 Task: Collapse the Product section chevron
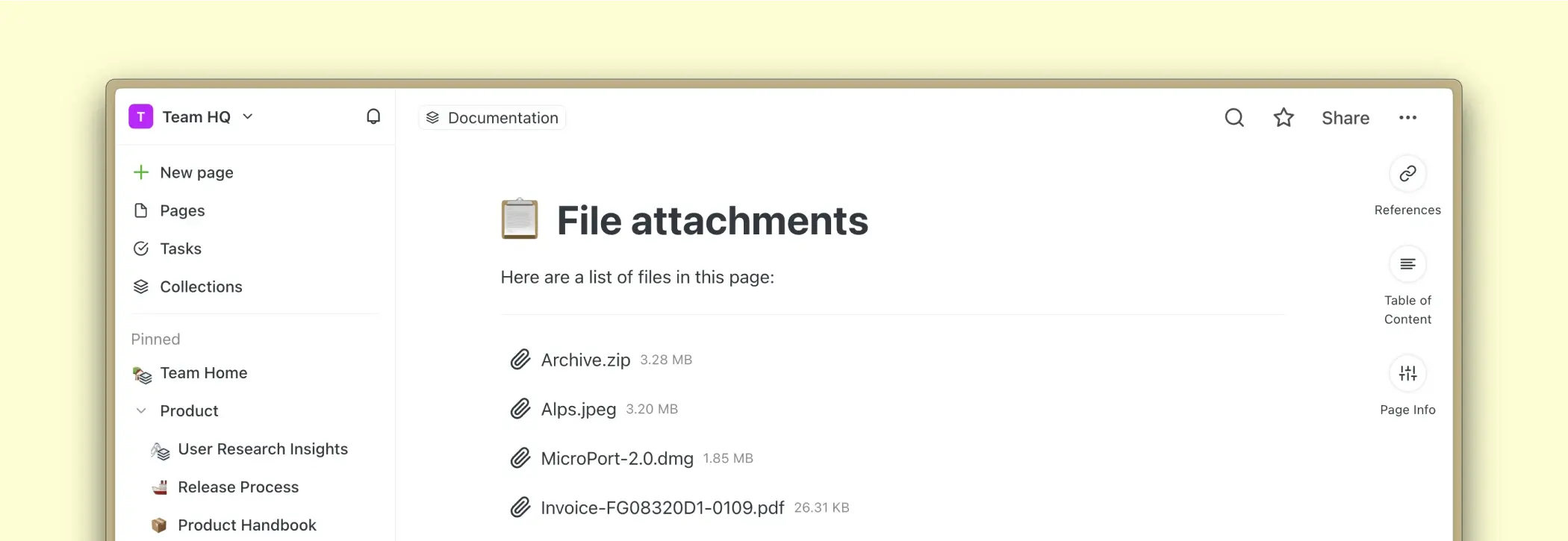[141, 411]
